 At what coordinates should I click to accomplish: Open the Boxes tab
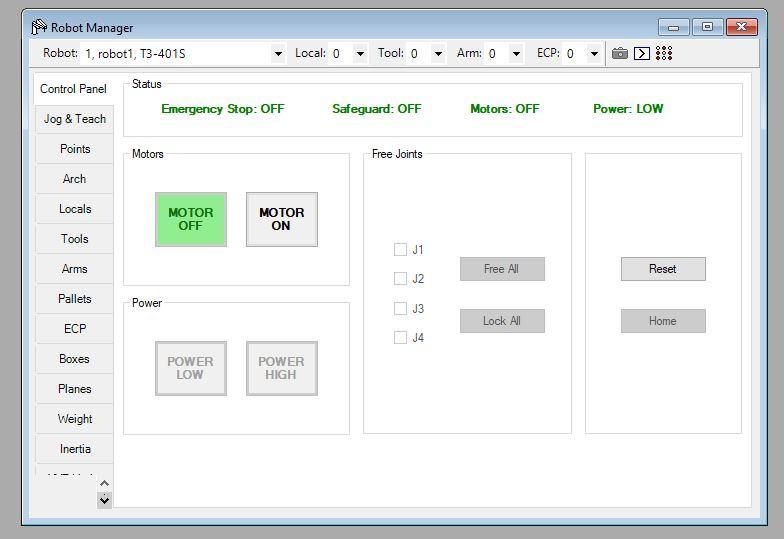pos(74,359)
